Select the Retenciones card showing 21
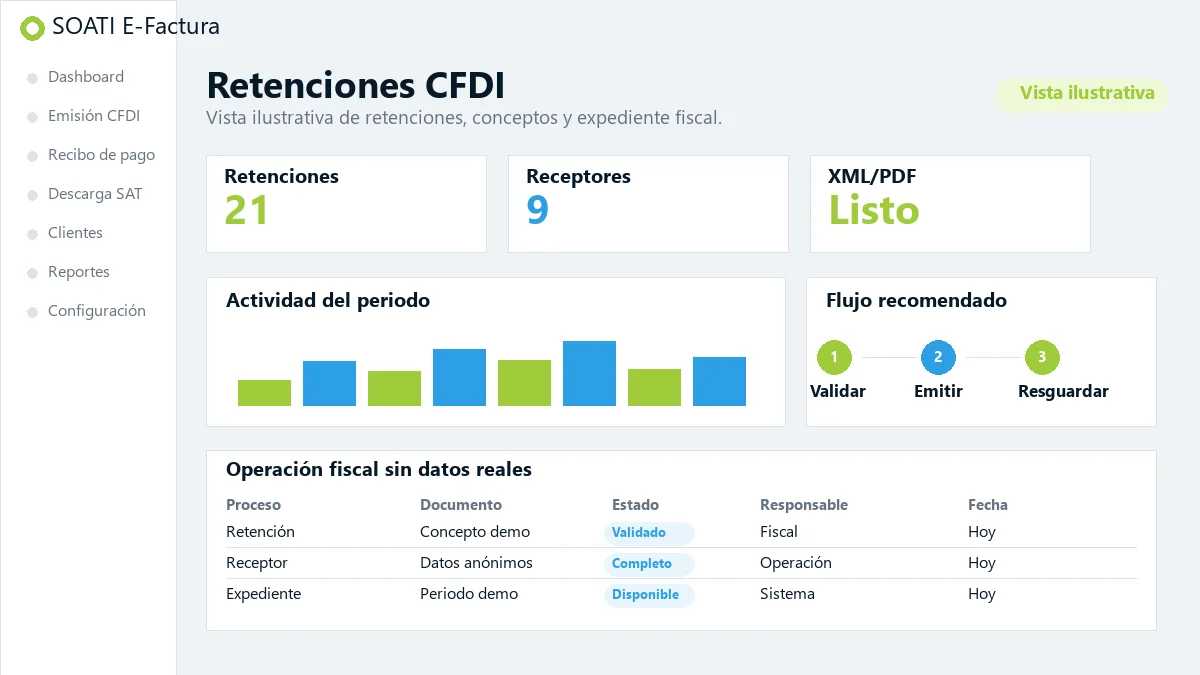Viewport: 1200px width, 675px height. click(x=346, y=204)
